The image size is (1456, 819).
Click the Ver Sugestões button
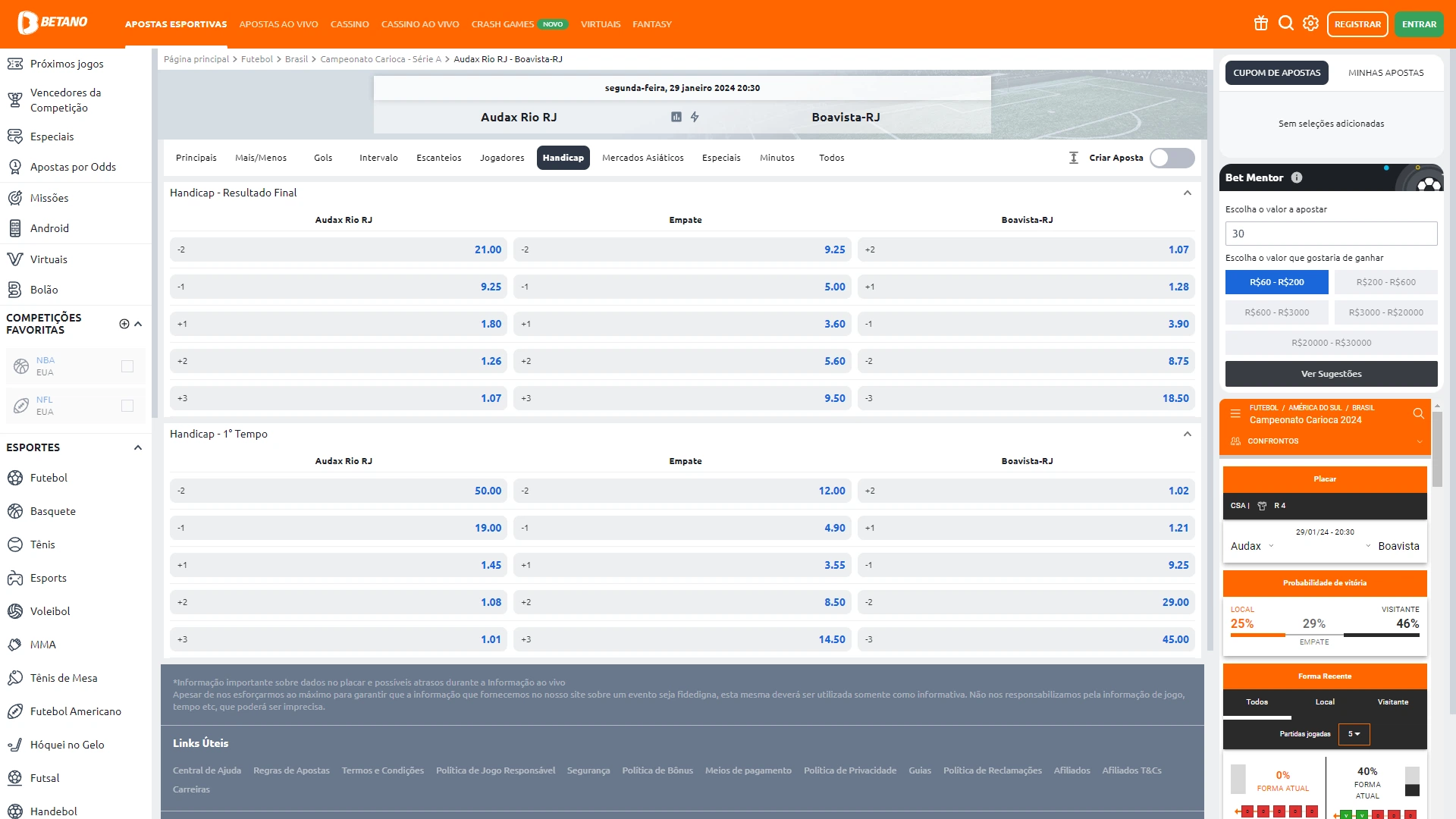point(1331,374)
